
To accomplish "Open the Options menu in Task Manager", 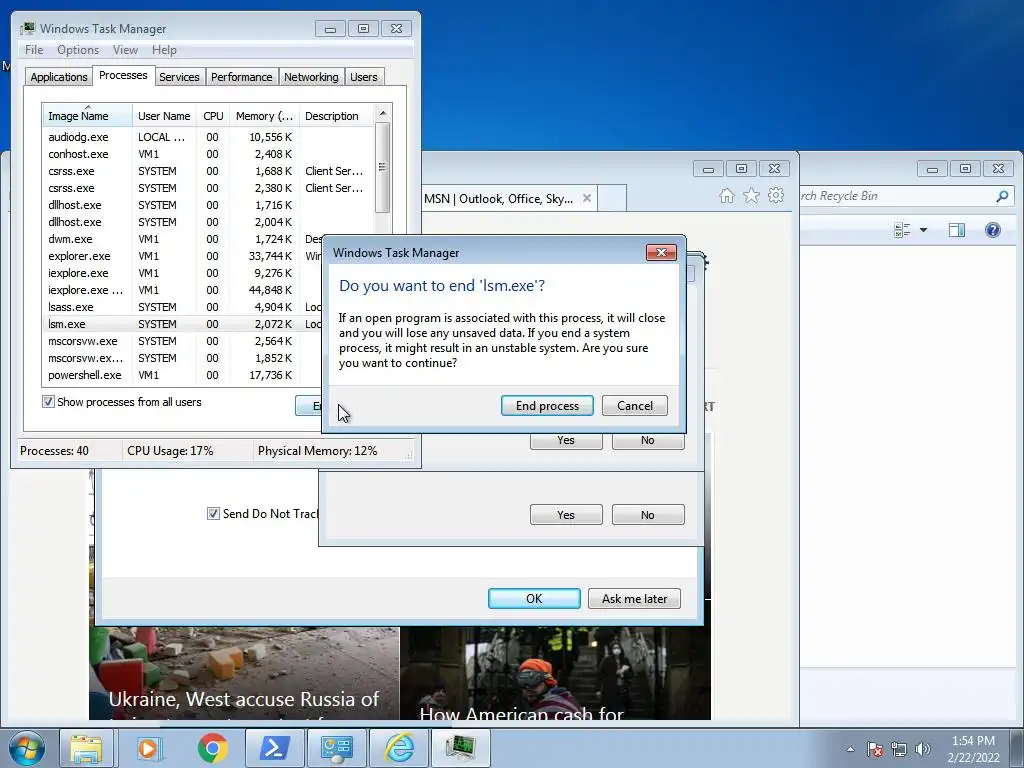I will click(78, 50).
